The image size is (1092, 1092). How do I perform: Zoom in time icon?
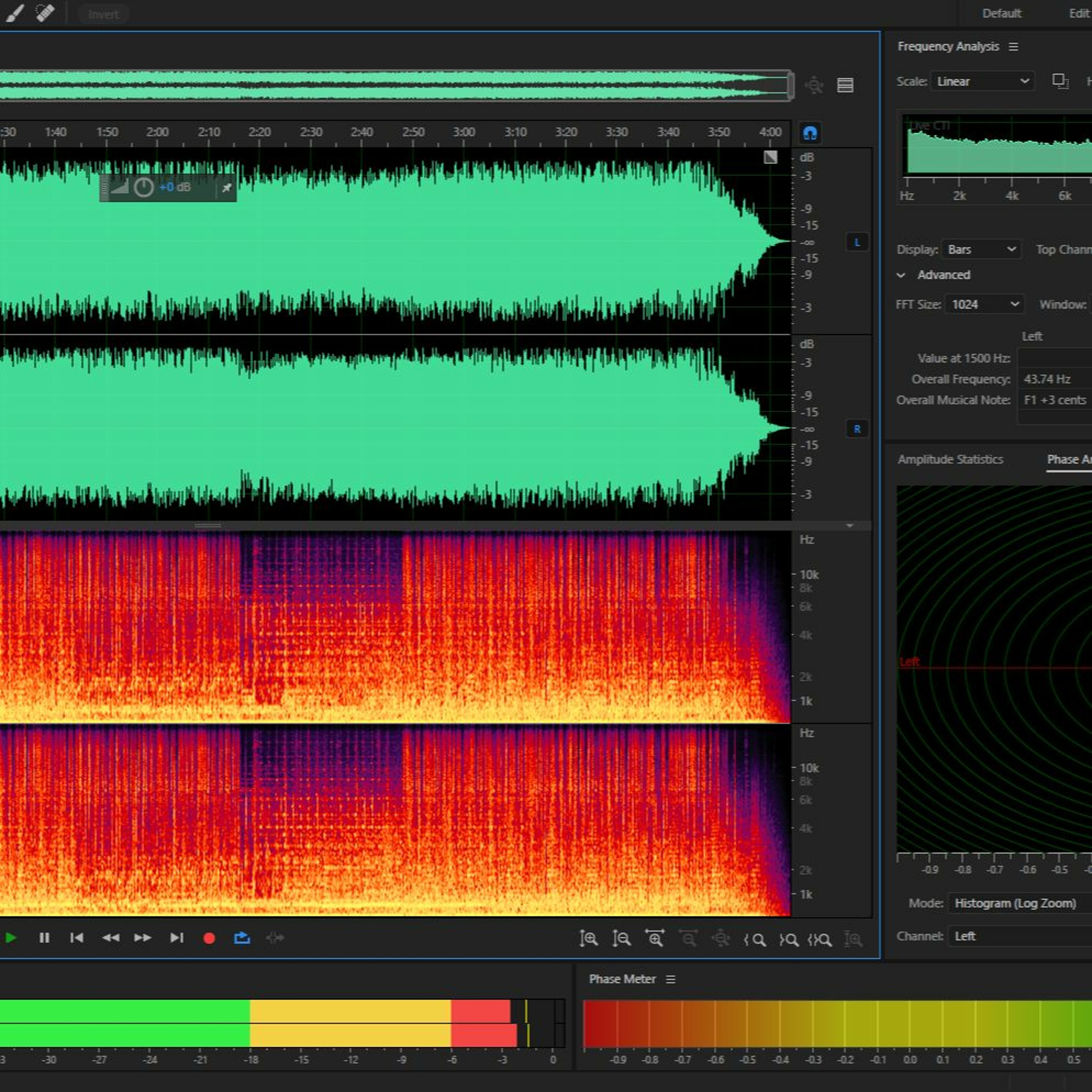(x=654, y=939)
